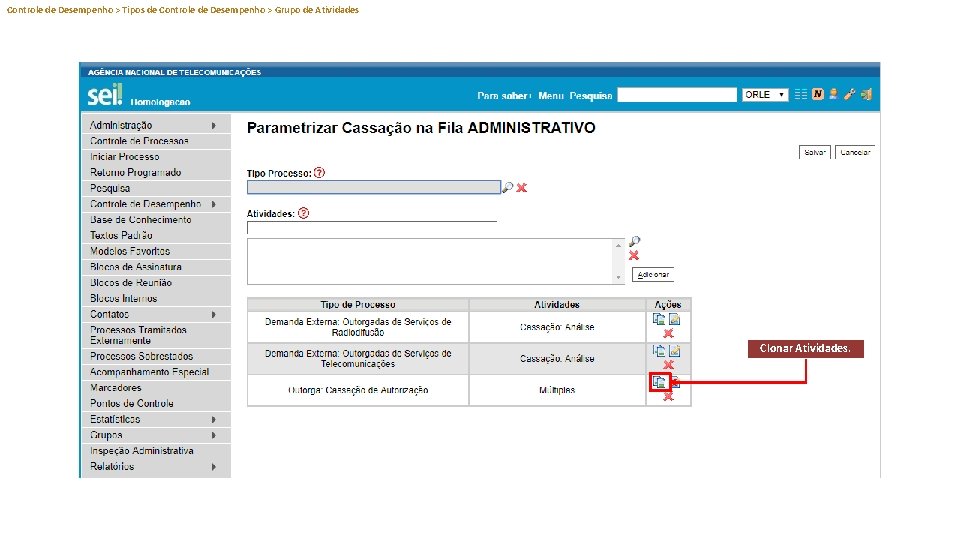Open Controle de Desempenho breadcrumb link

[60, 10]
